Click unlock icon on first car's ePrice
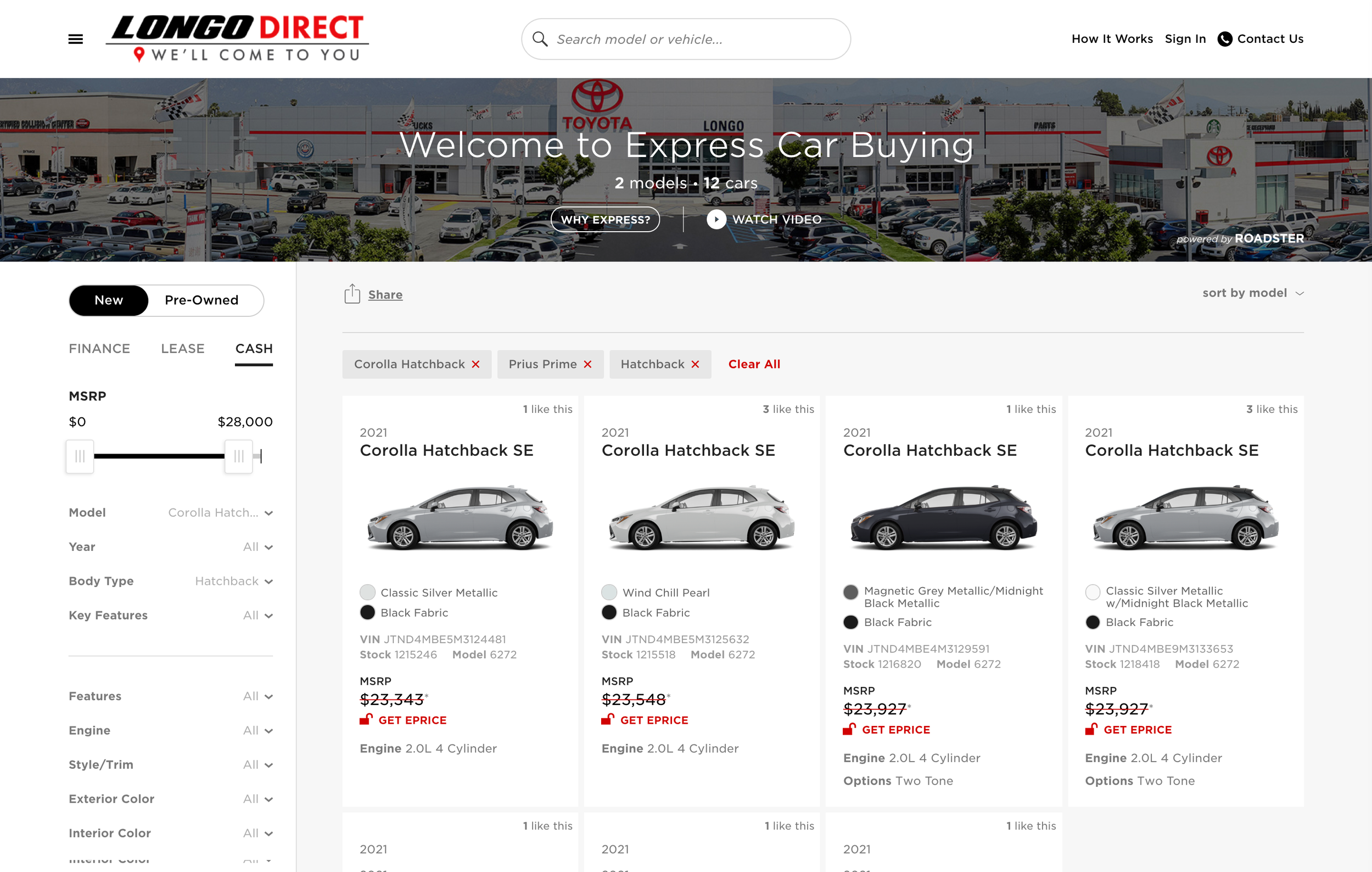1372x872 pixels. tap(366, 719)
